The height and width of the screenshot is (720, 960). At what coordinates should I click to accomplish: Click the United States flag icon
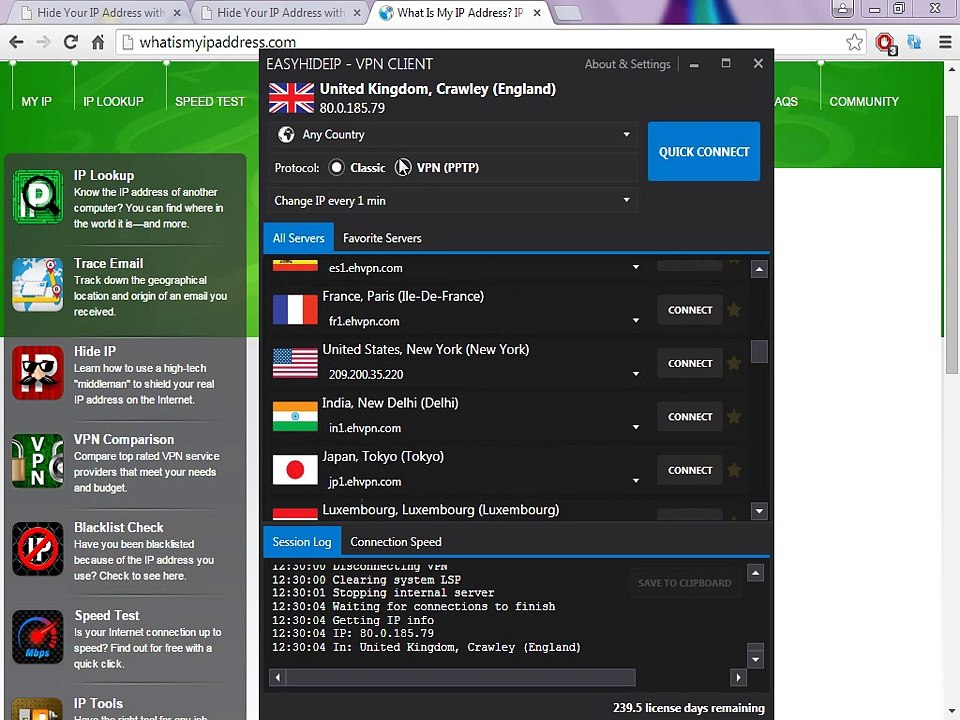click(295, 363)
